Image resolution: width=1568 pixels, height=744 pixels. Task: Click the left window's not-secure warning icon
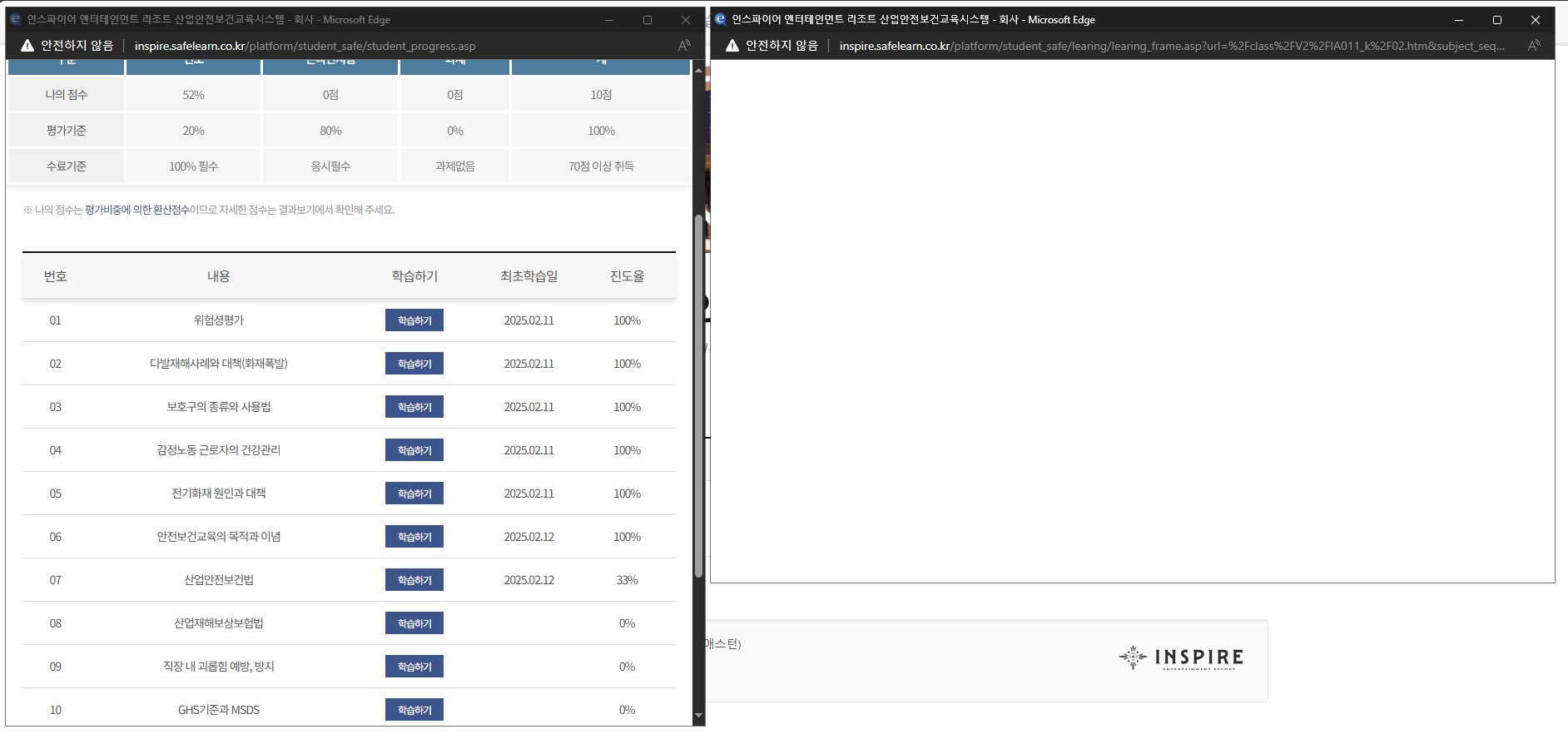(x=27, y=46)
